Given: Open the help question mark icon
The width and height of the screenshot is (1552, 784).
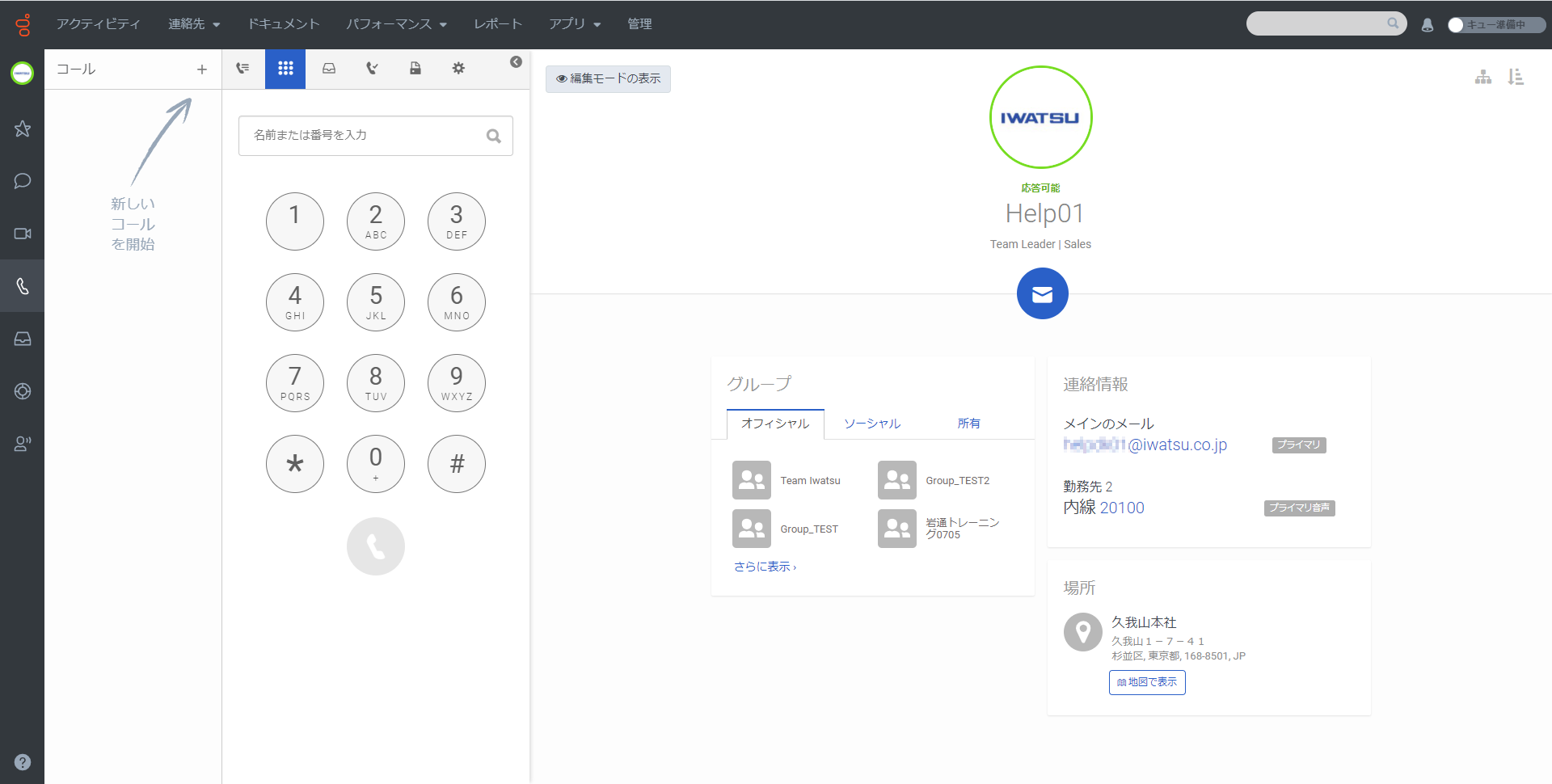Looking at the screenshot, I should pos(23,762).
